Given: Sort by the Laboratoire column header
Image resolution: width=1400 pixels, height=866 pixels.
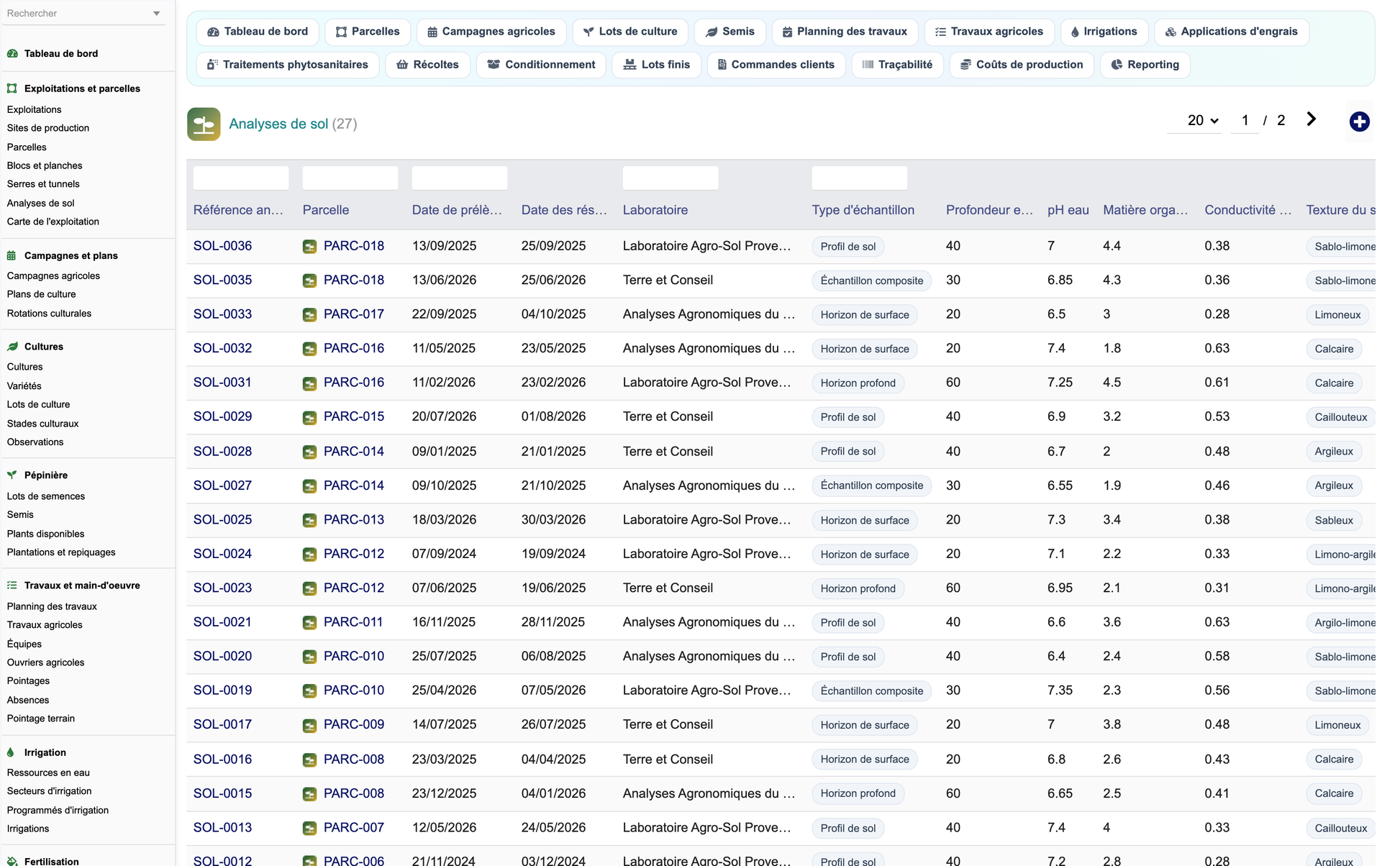Looking at the screenshot, I should pos(655,210).
